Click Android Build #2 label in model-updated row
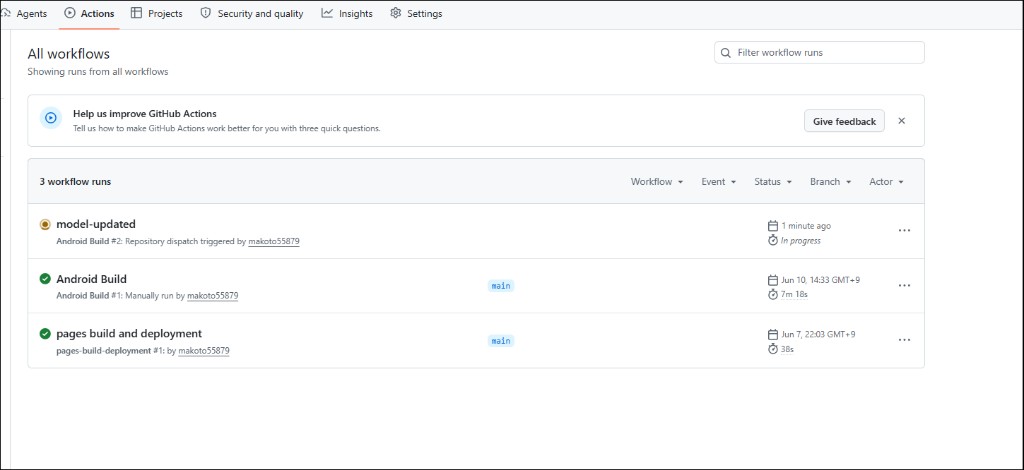Screen dimensions: 1024x470 point(89,241)
